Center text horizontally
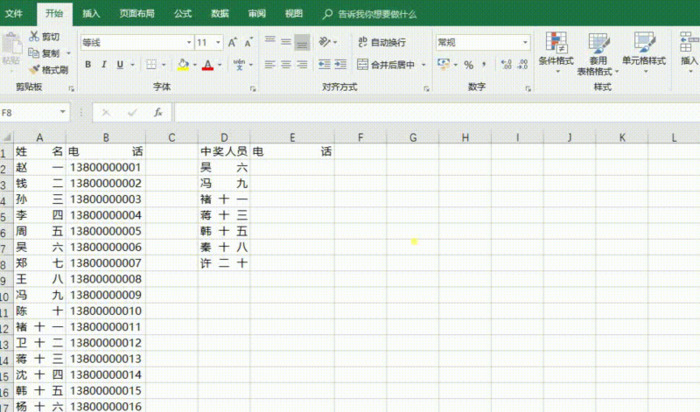The width and height of the screenshot is (700, 412). [286, 64]
